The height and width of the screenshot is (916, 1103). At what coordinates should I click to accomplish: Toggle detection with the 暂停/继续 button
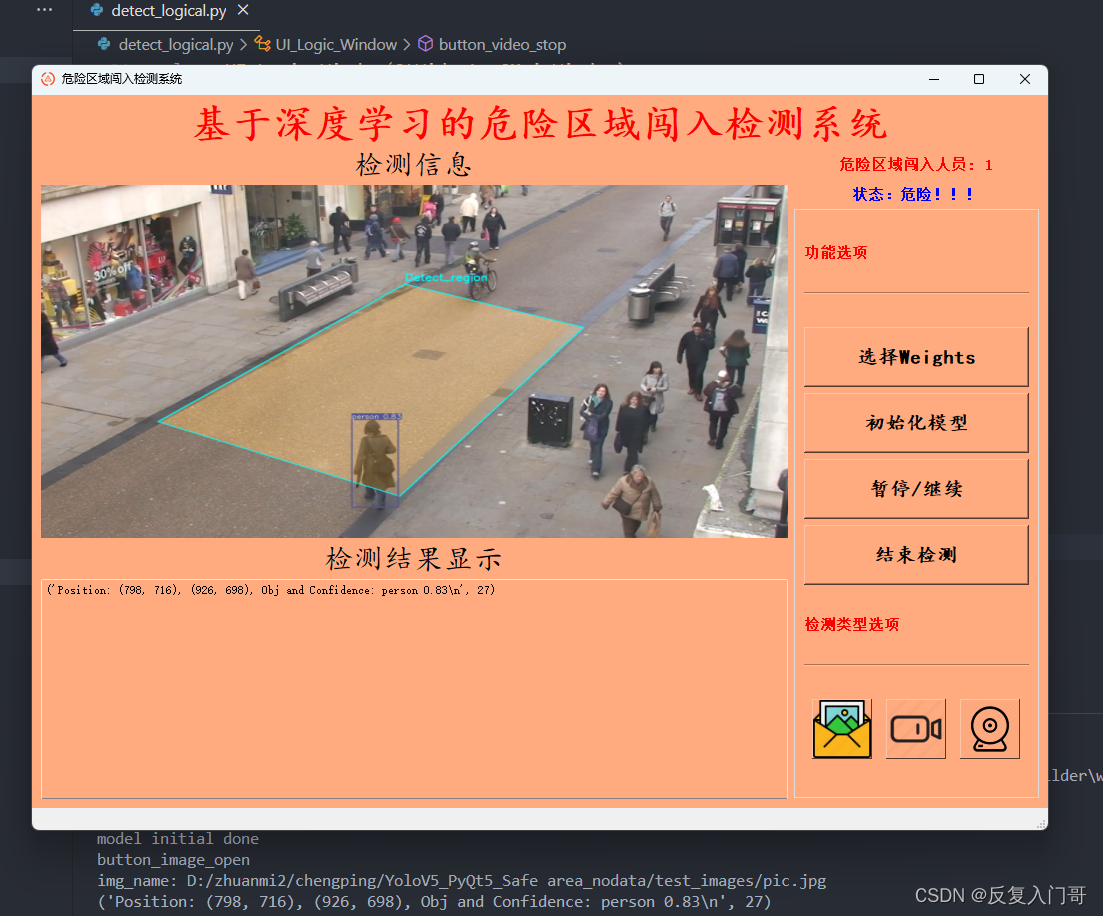[915, 488]
